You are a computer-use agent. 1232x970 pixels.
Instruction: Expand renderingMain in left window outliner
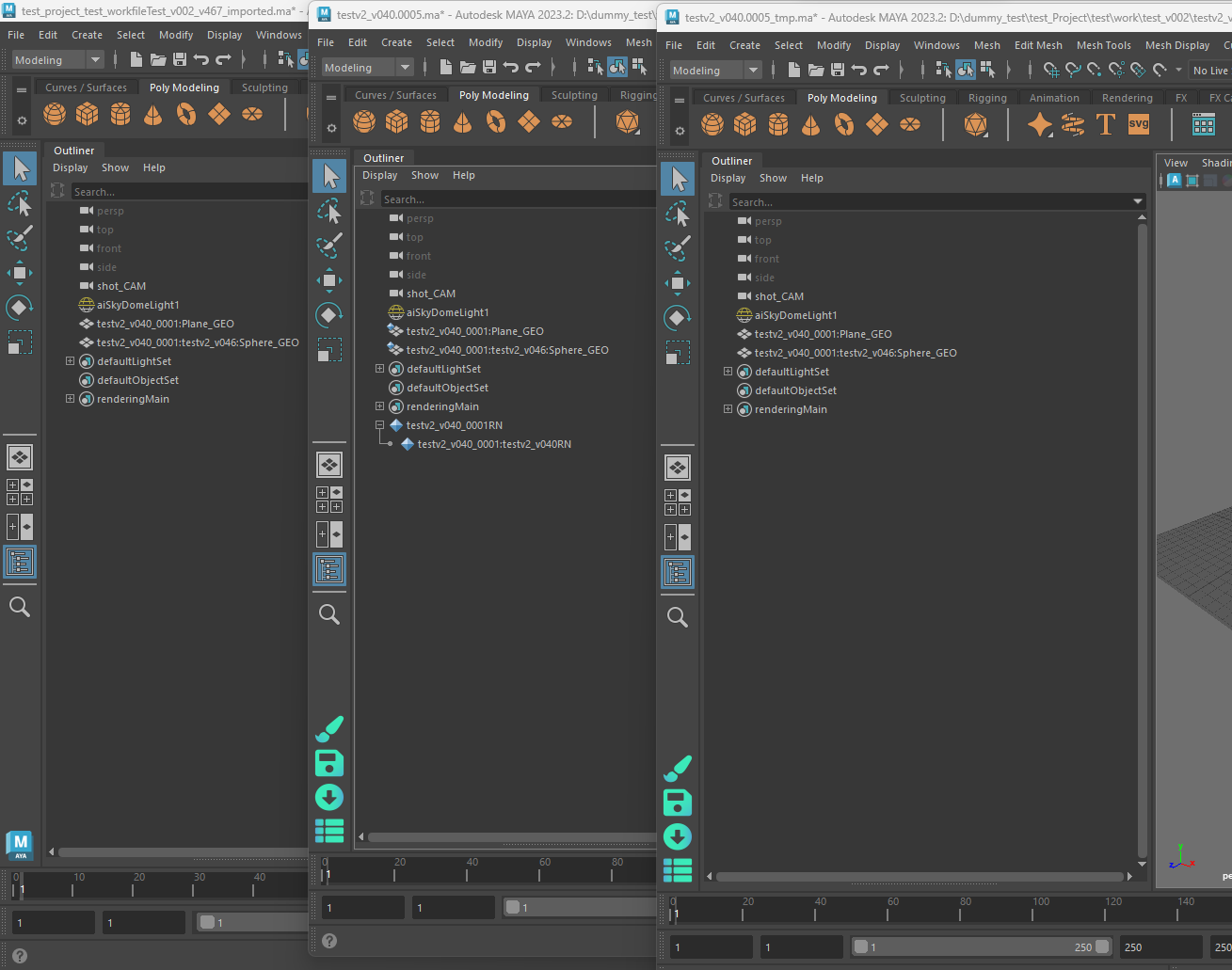pyautogui.click(x=70, y=399)
